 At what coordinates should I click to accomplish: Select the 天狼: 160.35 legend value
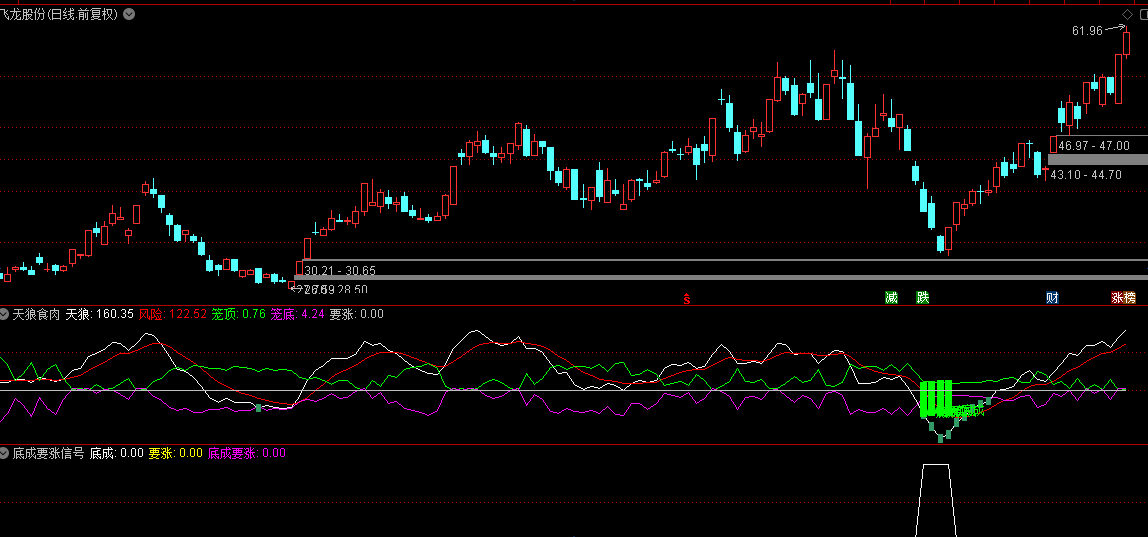(x=100, y=314)
